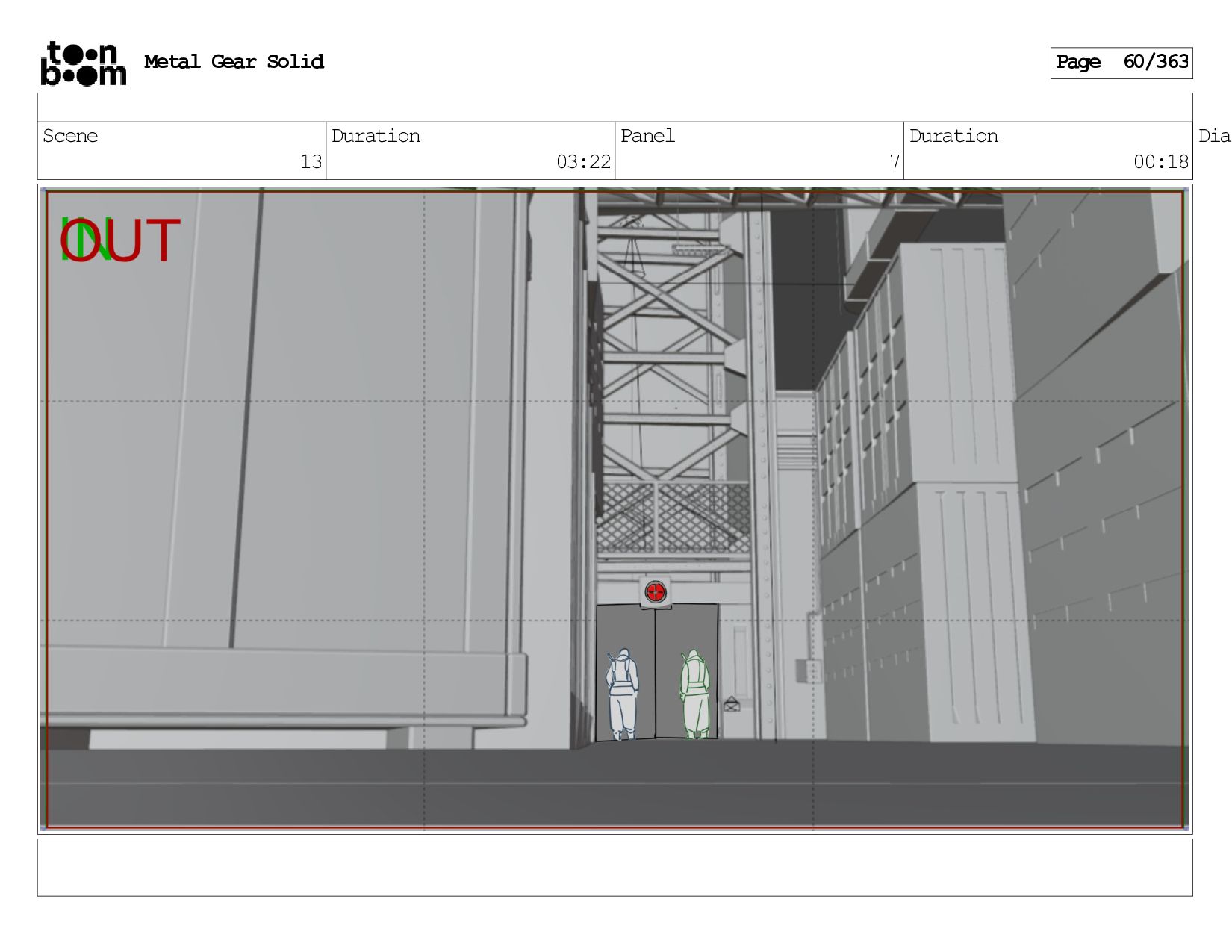
Task: Click the panel duration value '00:18'
Action: click(x=1161, y=162)
